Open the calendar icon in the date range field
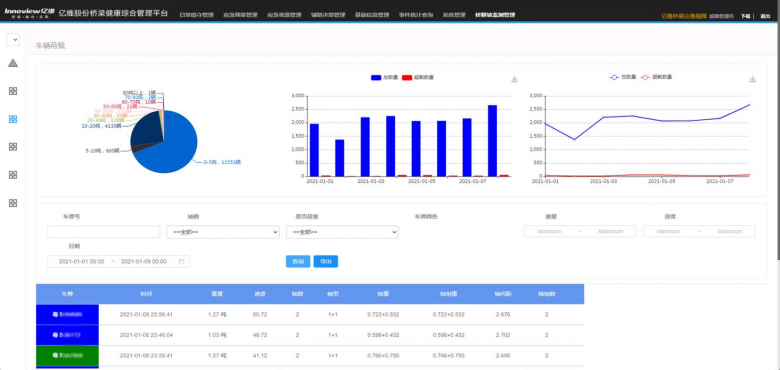Screen dimensions: 780x370 pos(181,261)
